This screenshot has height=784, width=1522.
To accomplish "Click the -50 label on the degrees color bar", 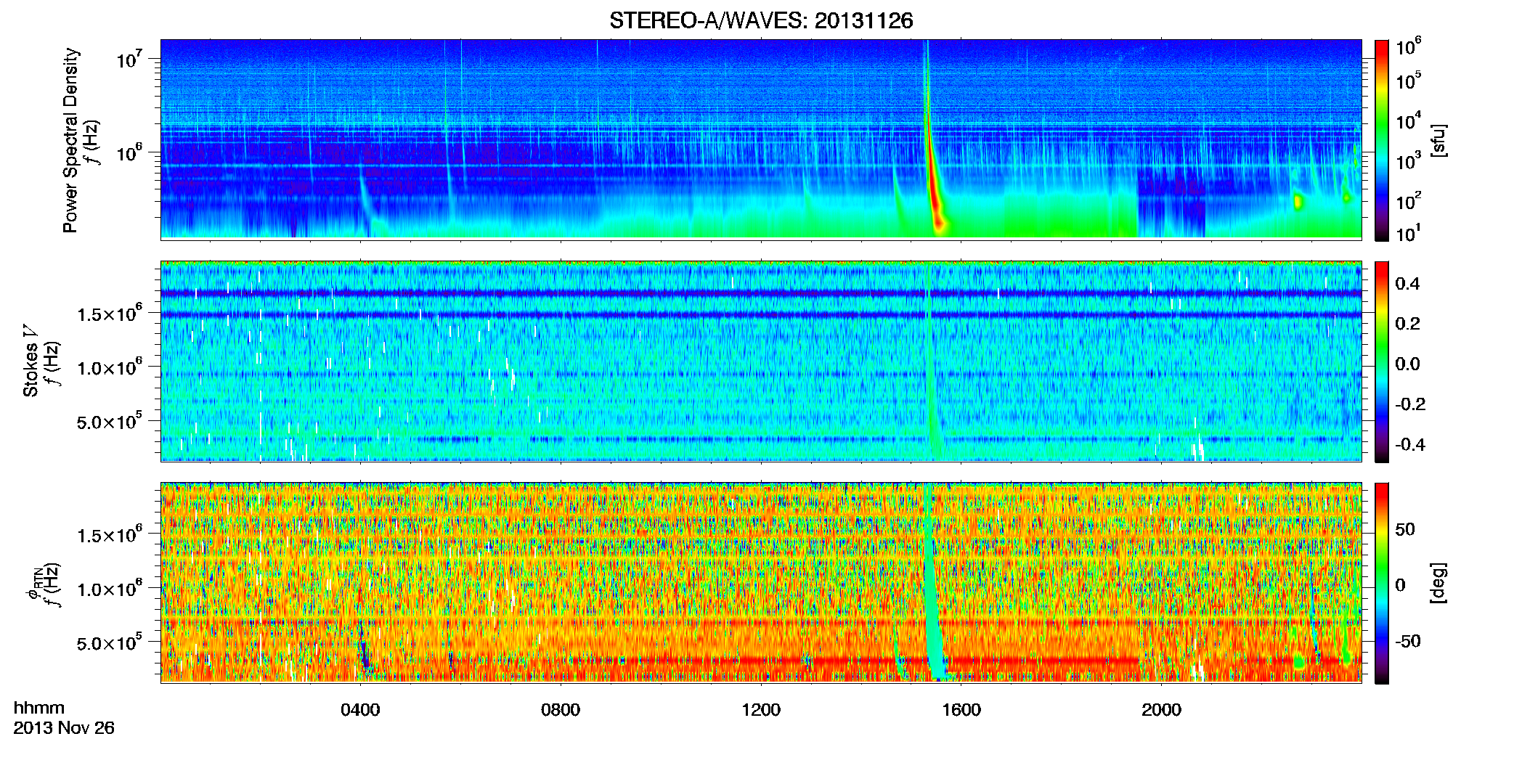I will 1407,641.
